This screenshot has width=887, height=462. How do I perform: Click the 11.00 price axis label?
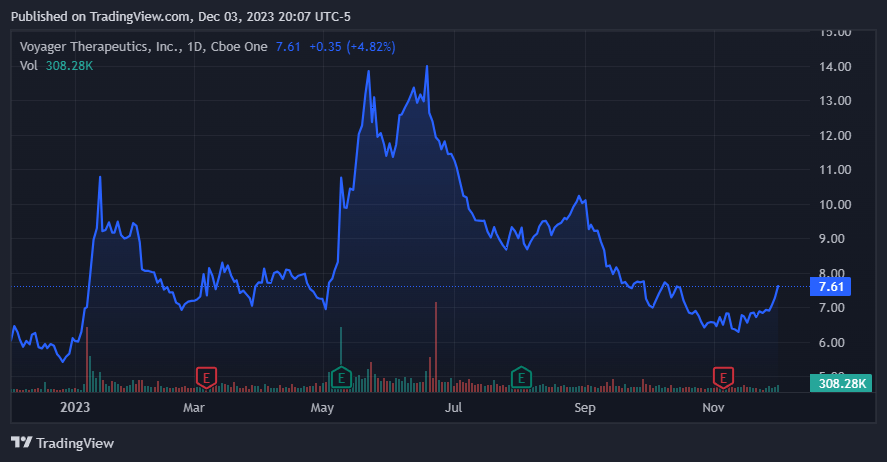pos(835,170)
